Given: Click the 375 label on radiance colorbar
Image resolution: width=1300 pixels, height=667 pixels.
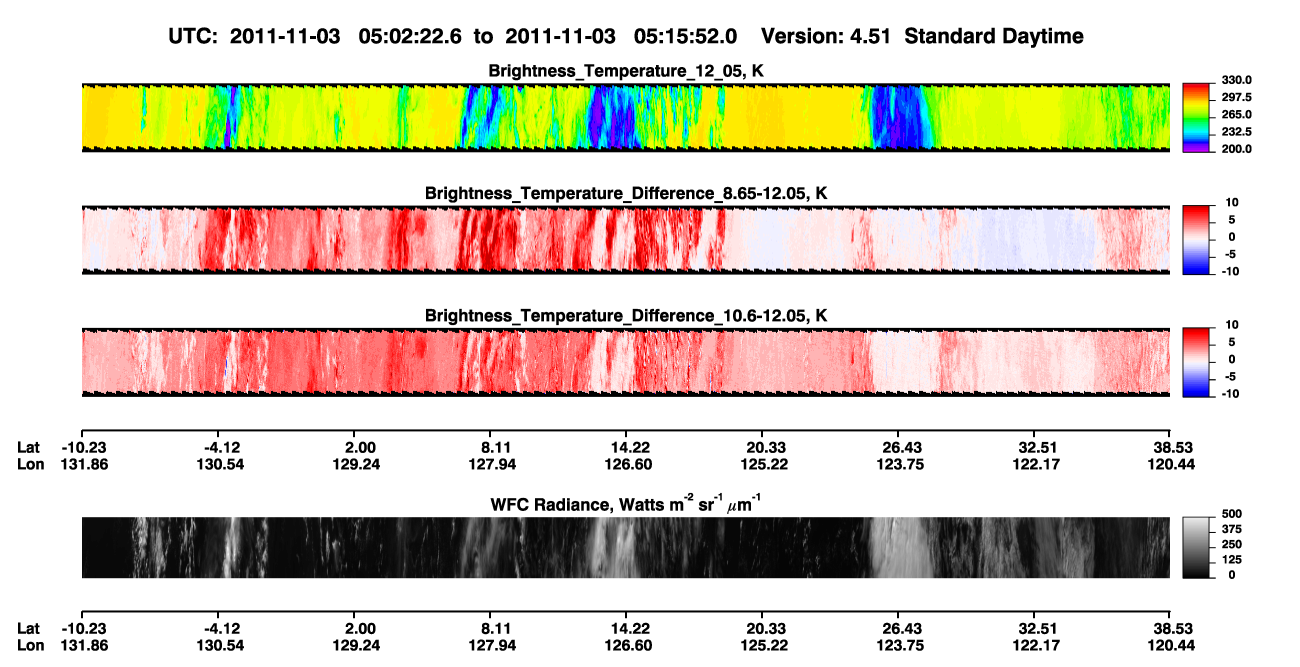Looking at the screenshot, I should point(1230,530).
